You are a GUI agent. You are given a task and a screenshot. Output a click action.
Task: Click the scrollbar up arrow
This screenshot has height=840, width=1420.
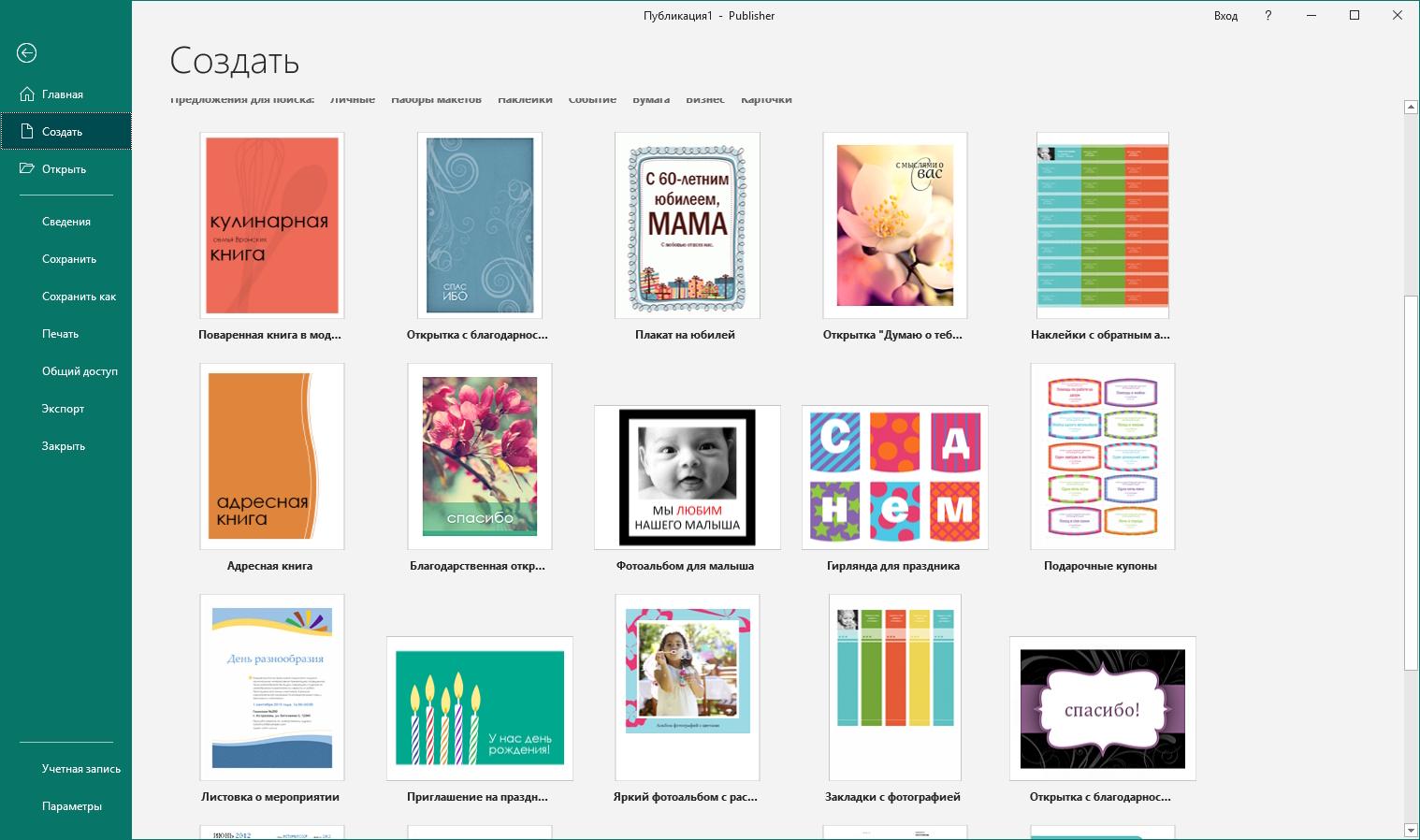coord(1411,108)
